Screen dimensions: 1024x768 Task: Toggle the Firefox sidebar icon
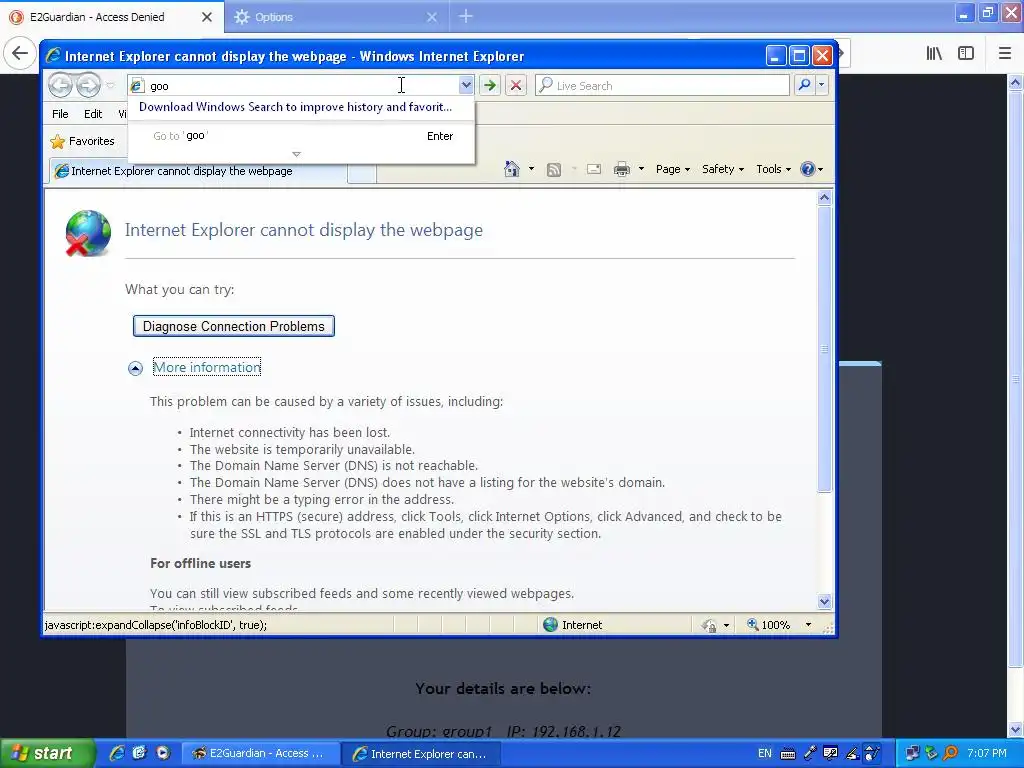(966, 54)
